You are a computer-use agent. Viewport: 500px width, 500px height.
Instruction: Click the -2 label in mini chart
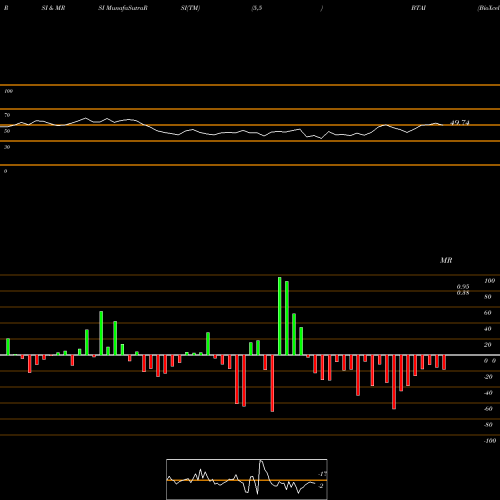click(x=321, y=486)
